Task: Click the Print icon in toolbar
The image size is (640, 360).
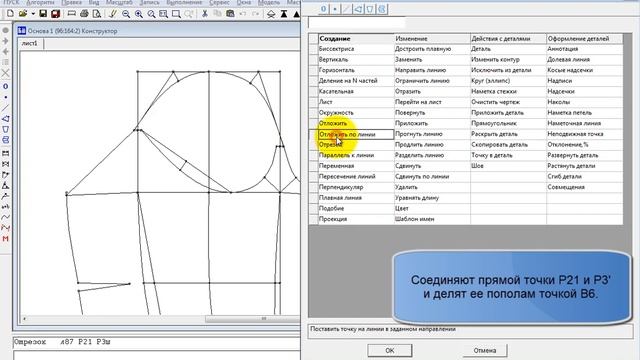Action: [84, 13]
